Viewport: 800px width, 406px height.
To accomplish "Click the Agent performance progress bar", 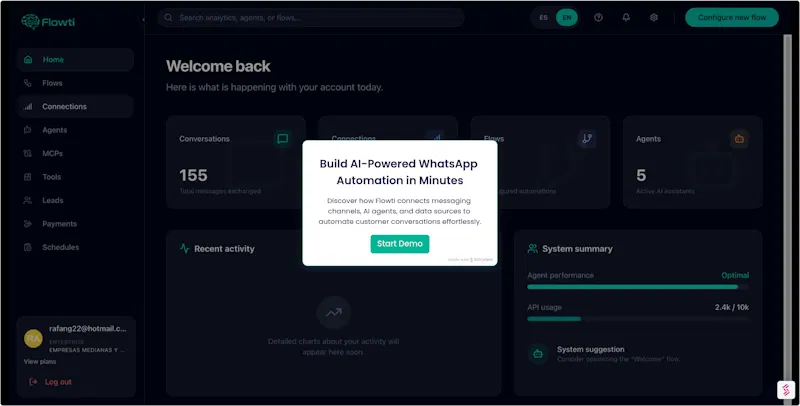I will pos(638,287).
